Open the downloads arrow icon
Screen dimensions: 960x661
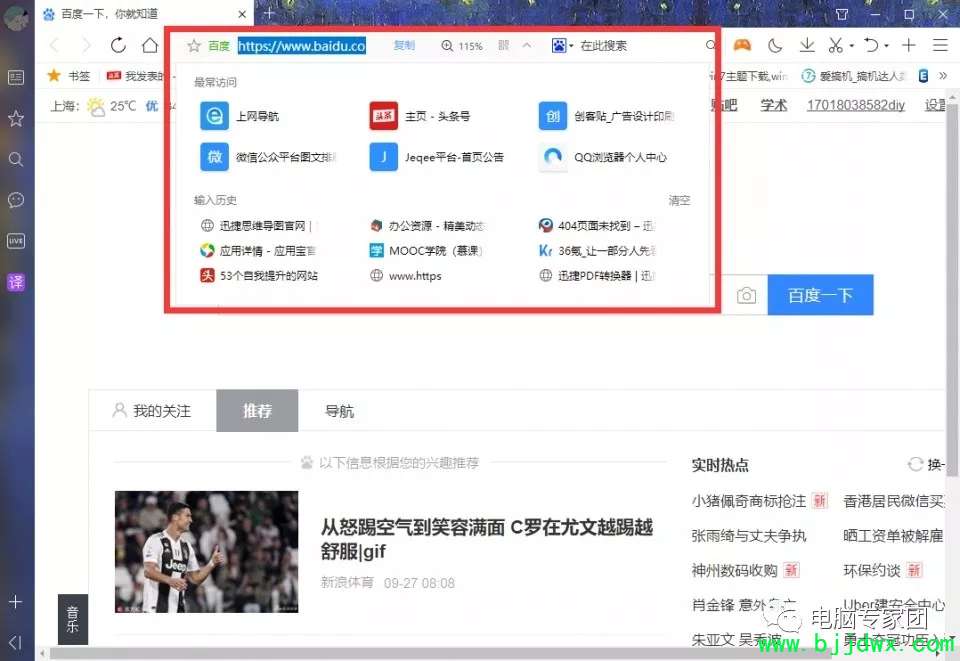[x=807, y=45]
